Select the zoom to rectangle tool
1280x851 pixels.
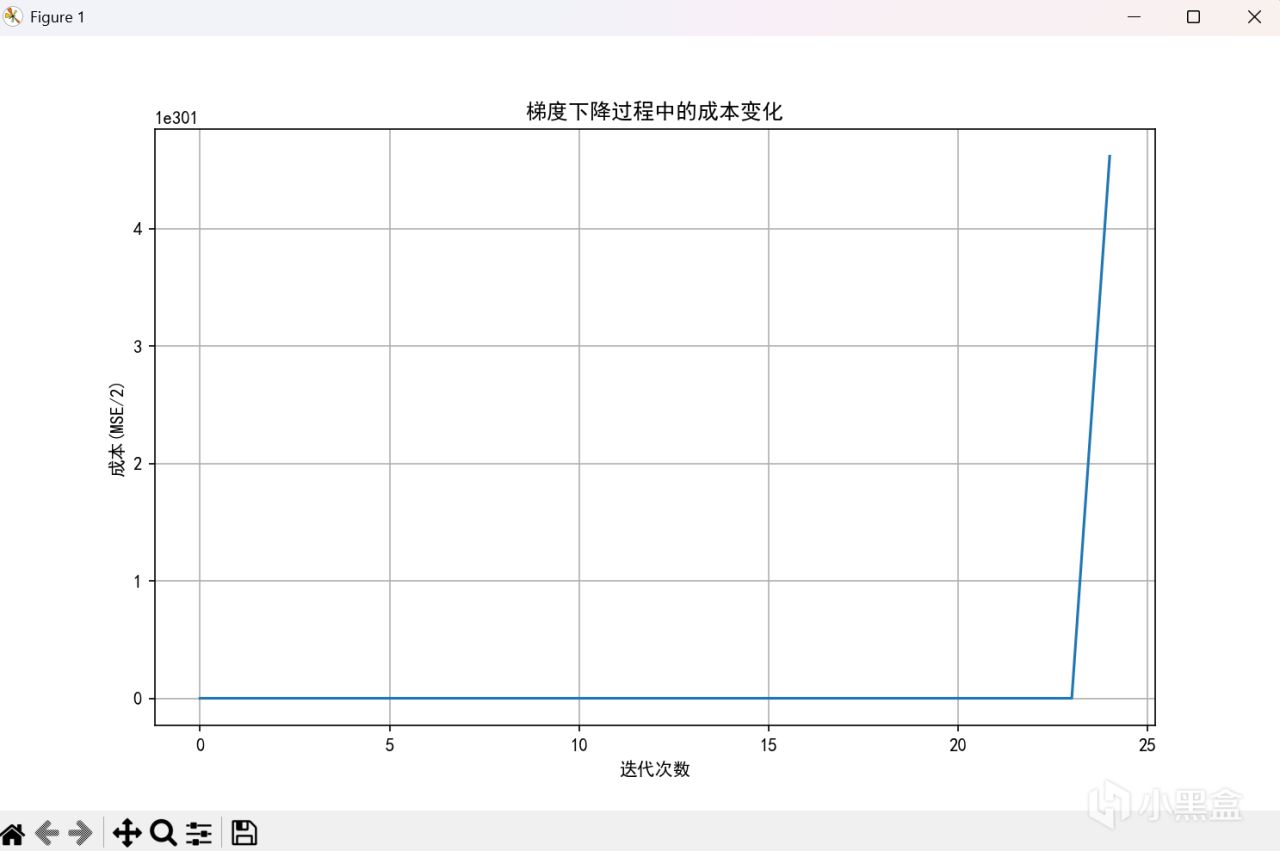(x=163, y=832)
